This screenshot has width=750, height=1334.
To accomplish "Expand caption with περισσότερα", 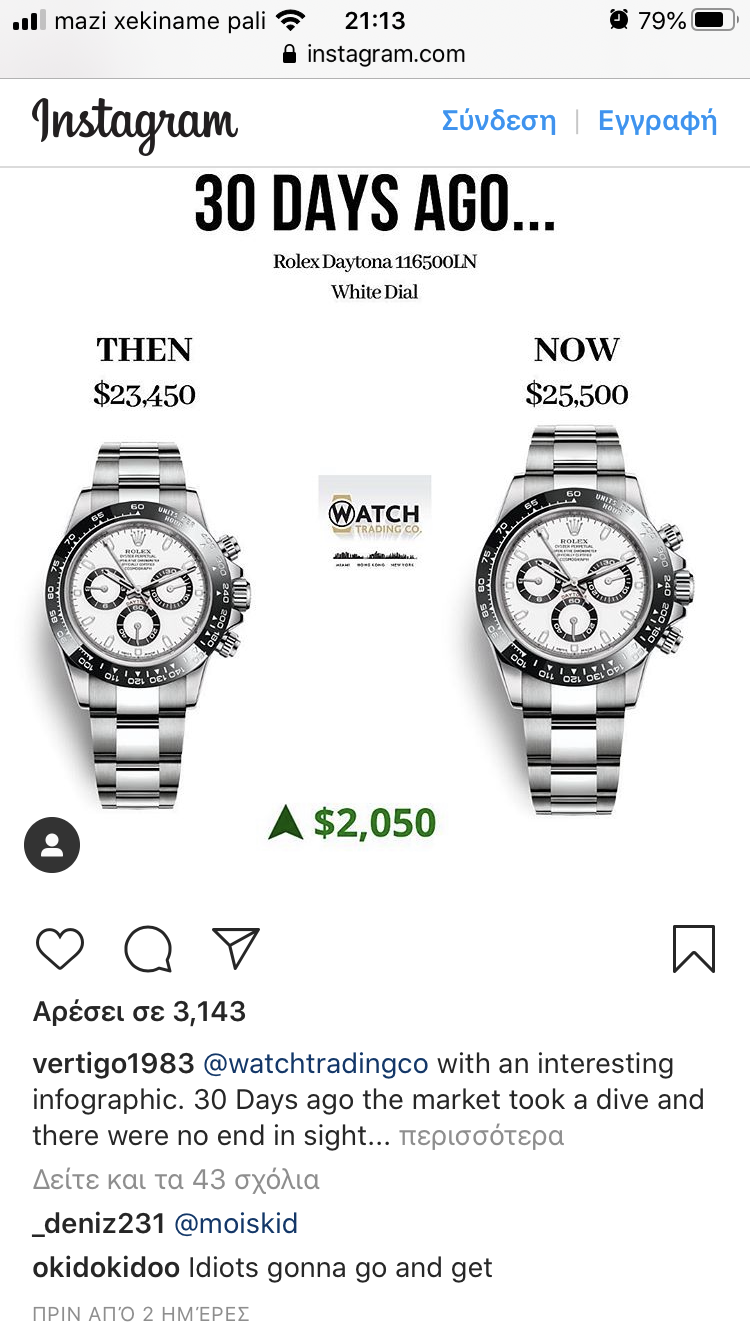I will [x=481, y=1136].
